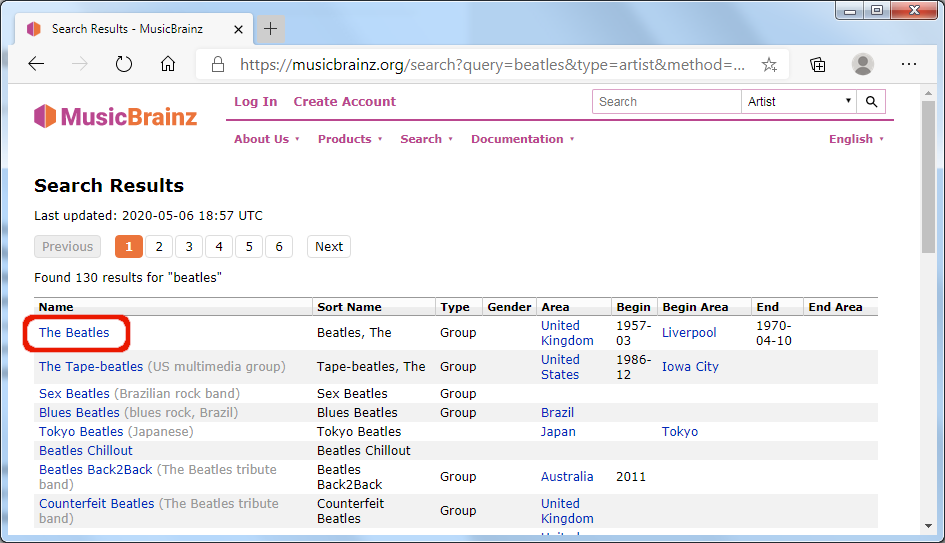Open Sex Beatles artist link

pyautogui.click(x=74, y=394)
